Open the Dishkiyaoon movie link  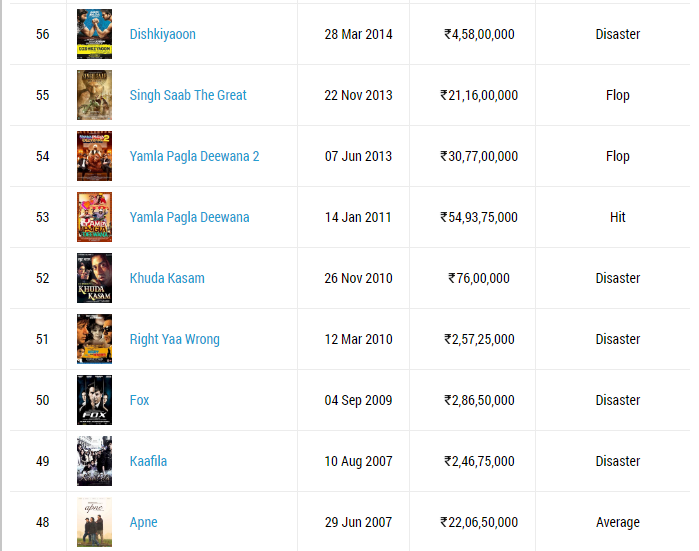(x=162, y=34)
